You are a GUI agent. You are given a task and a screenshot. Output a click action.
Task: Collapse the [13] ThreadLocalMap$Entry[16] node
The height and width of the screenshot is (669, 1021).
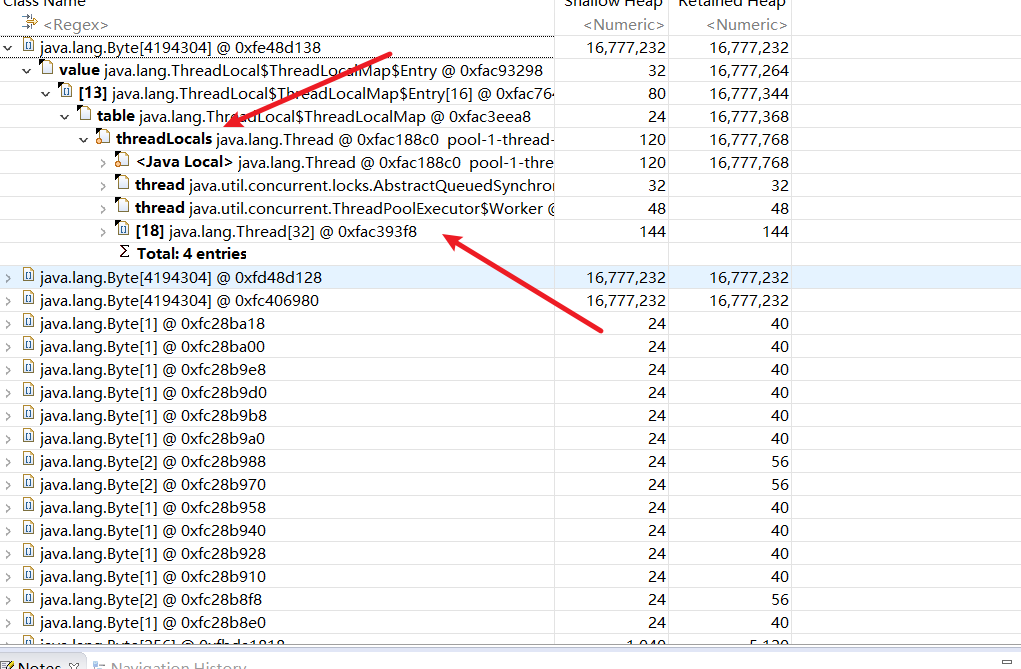coord(46,93)
